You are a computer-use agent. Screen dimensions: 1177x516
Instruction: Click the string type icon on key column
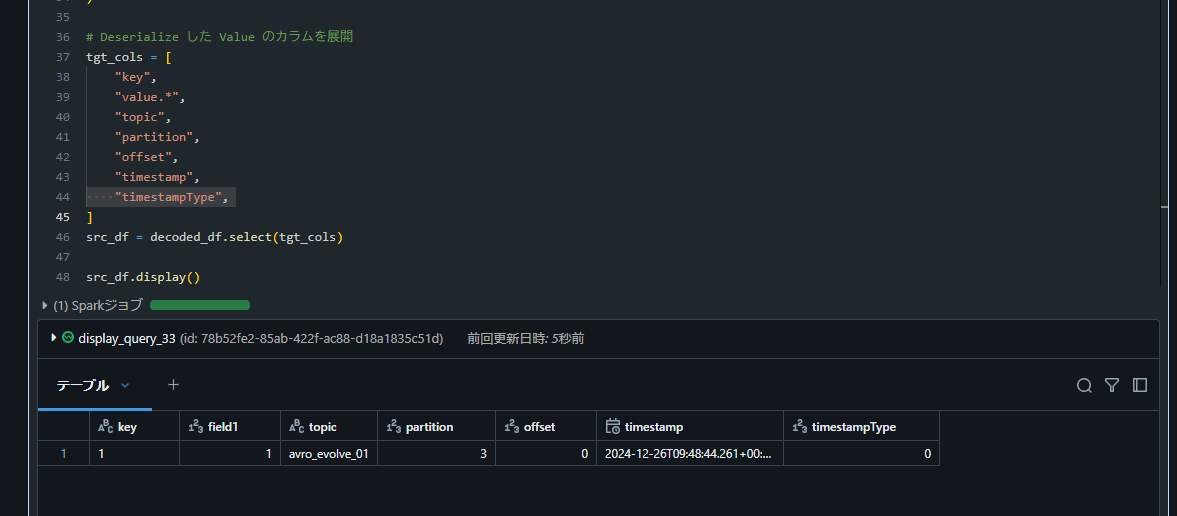tap(105, 427)
